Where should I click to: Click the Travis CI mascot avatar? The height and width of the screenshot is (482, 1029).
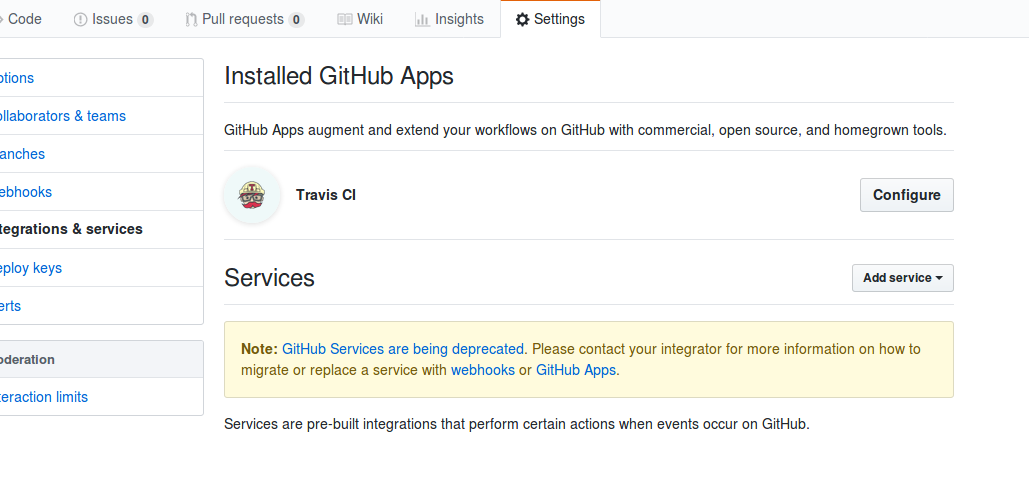252,195
